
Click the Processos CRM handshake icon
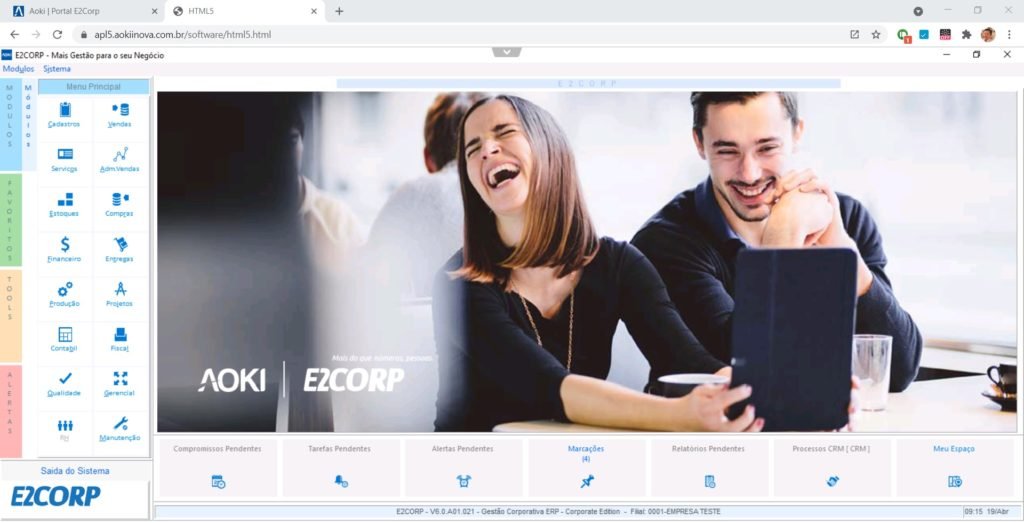(x=832, y=482)
